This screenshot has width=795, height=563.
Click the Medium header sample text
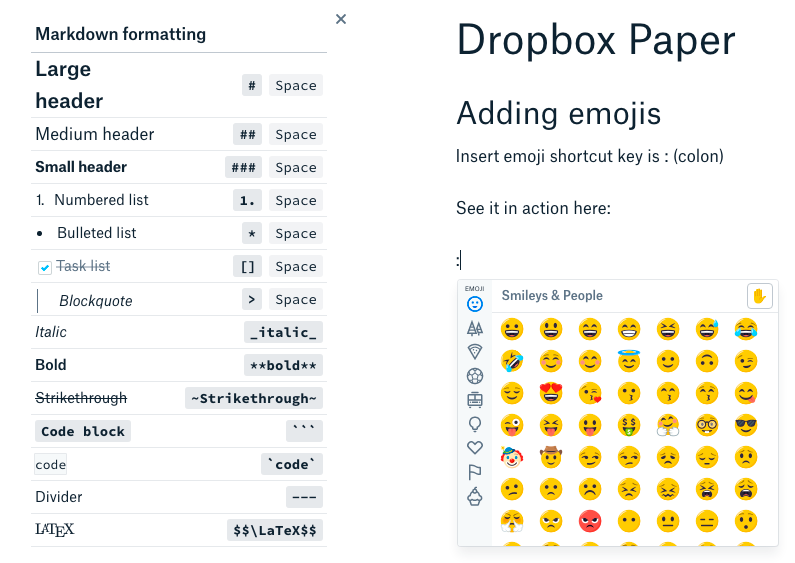coord(95,134)
